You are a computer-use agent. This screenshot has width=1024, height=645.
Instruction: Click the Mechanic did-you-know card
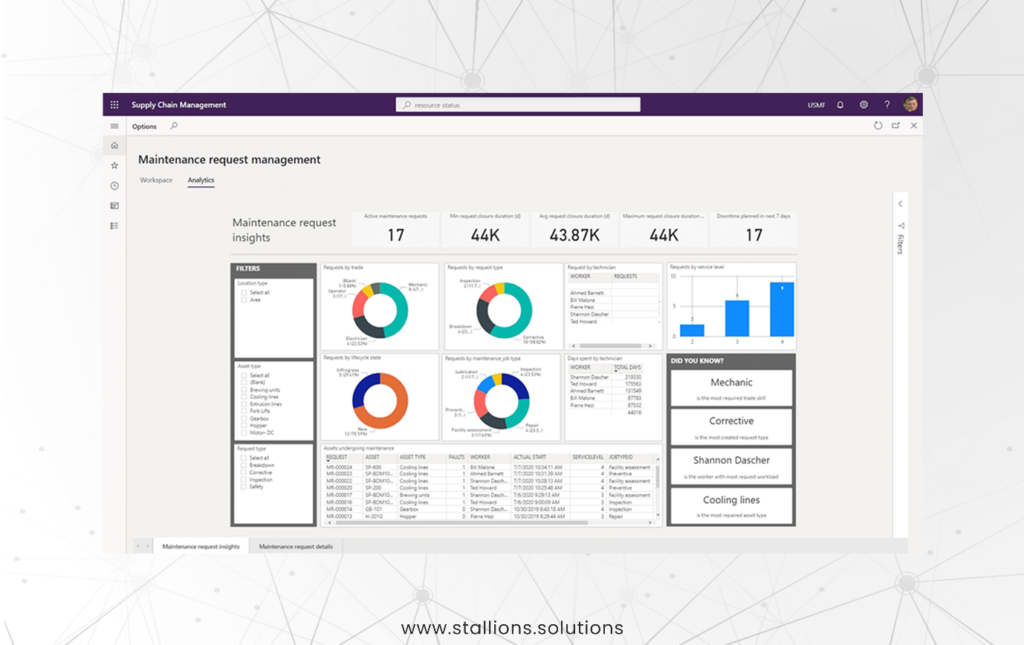point(731,388)
